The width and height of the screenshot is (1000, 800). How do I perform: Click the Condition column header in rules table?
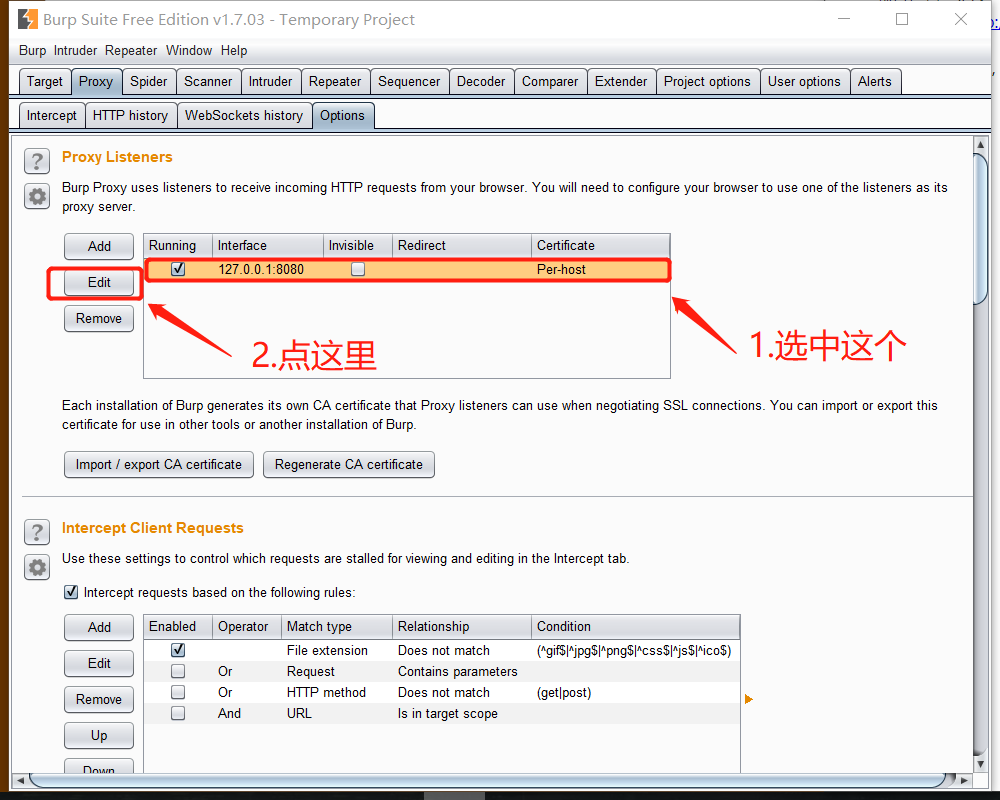pyautogui.click(x=635, y=626)
